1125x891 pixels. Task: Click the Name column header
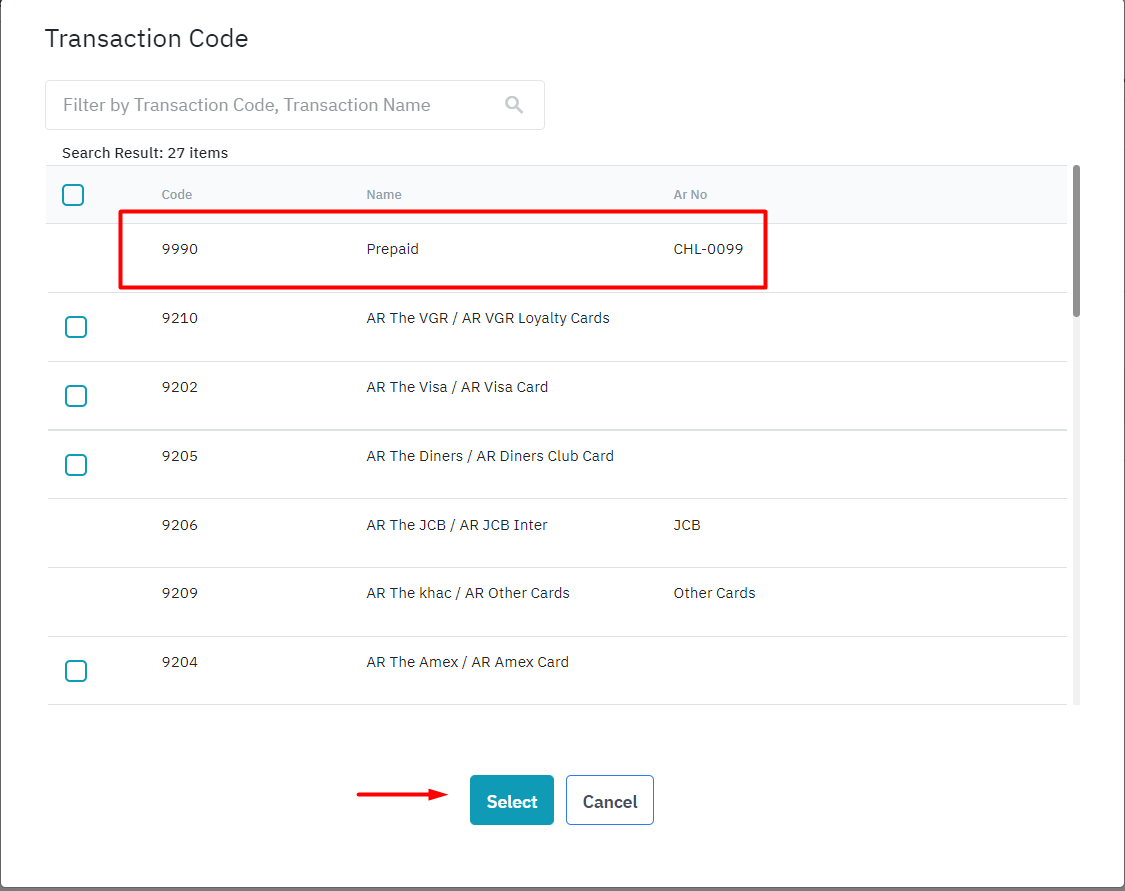tap(384, 195)
